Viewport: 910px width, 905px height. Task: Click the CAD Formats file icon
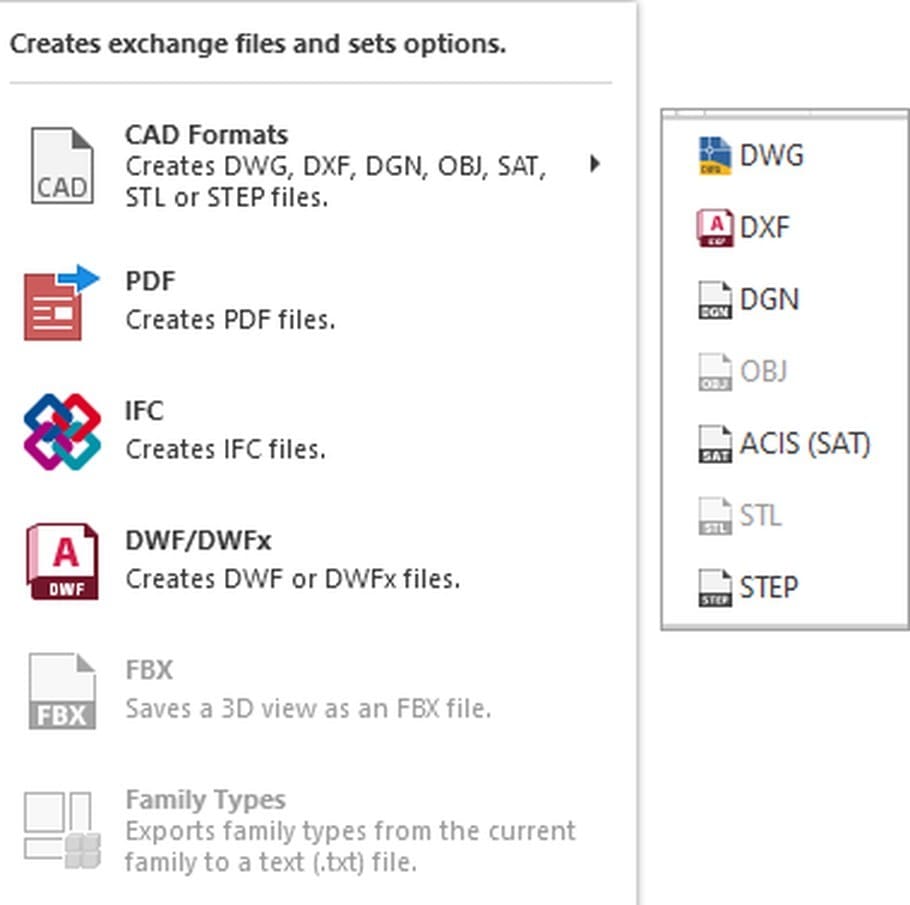(x=62, y=165)
